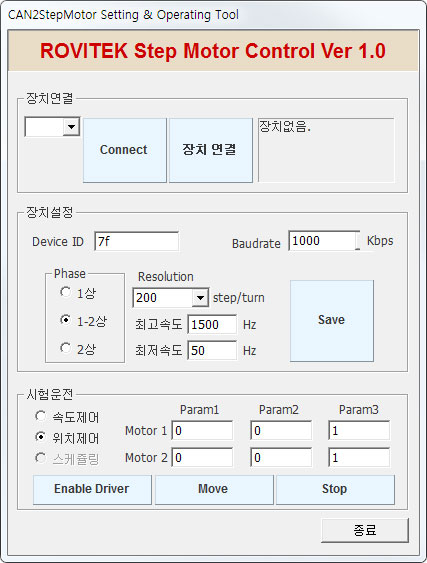Screen dimensions: 427x563
Task: Select the 1-2상 phase radio button
Action: (x=65, y=320)
